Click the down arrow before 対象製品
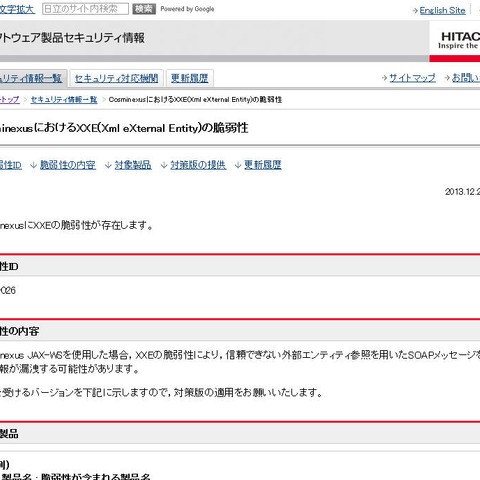Screen dimensions: 480x480 point(108,165)
